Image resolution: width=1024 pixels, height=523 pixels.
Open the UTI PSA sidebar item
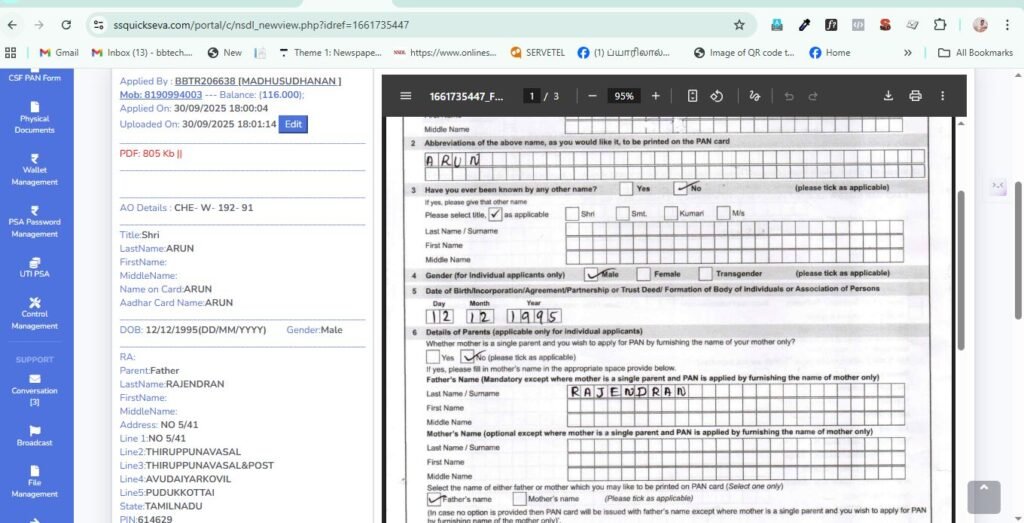[35, 267]
